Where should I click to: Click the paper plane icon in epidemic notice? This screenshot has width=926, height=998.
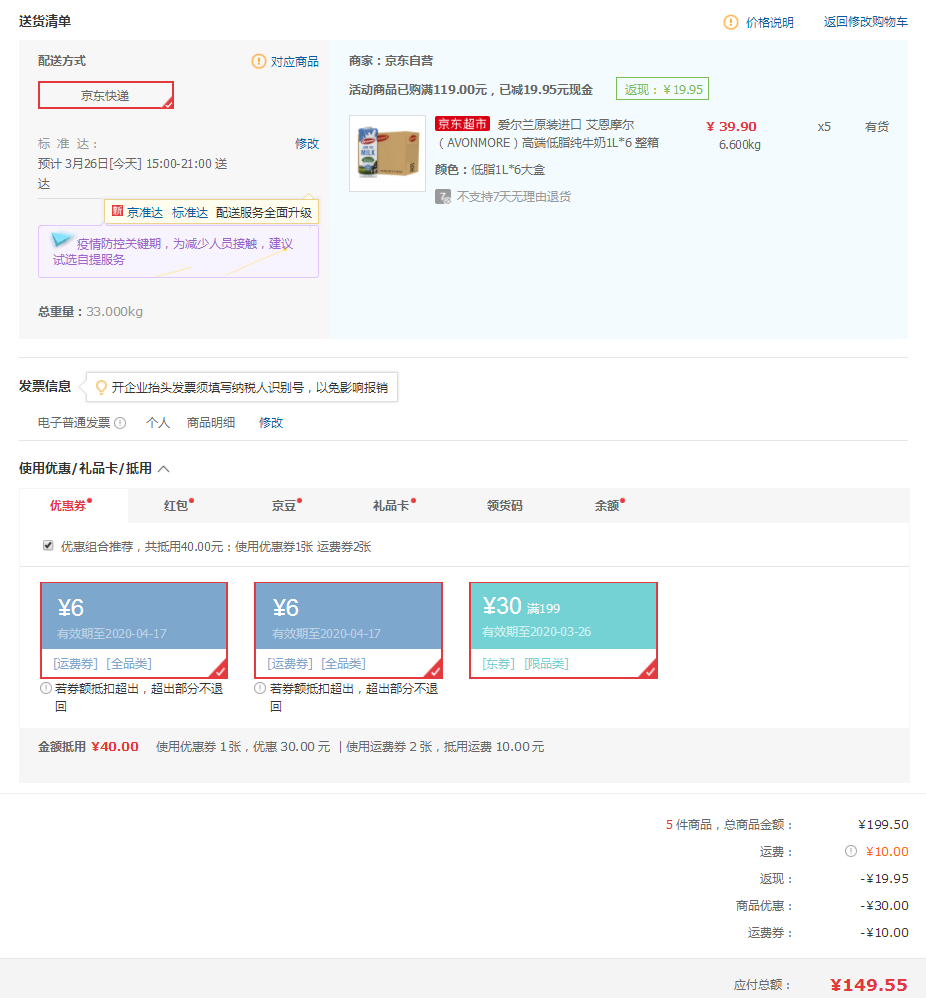tap(61, 239)
